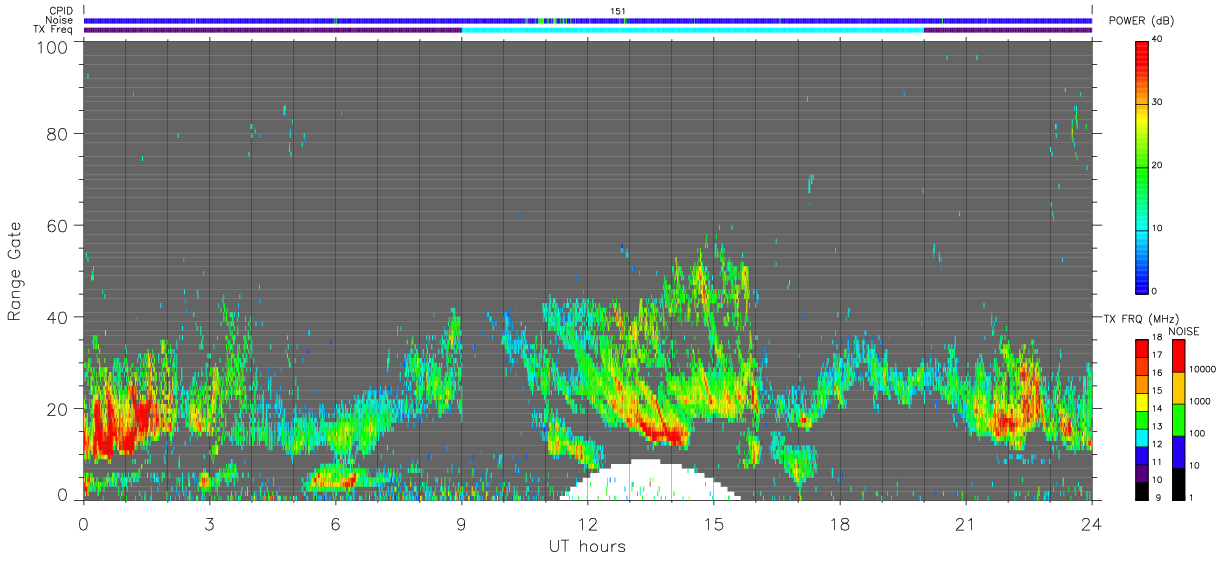The height and width of the screenshot is (567, 1228).
Task: Click the x-axis tick label '15'
Action: pos(713,524)
